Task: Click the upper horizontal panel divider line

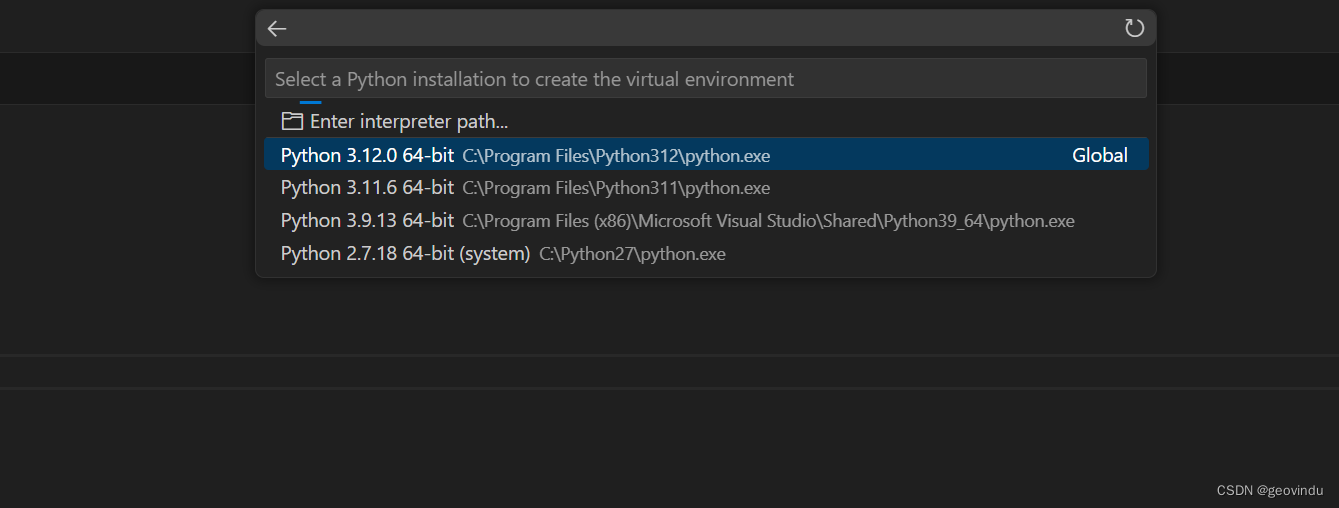Action: [669, 355]
